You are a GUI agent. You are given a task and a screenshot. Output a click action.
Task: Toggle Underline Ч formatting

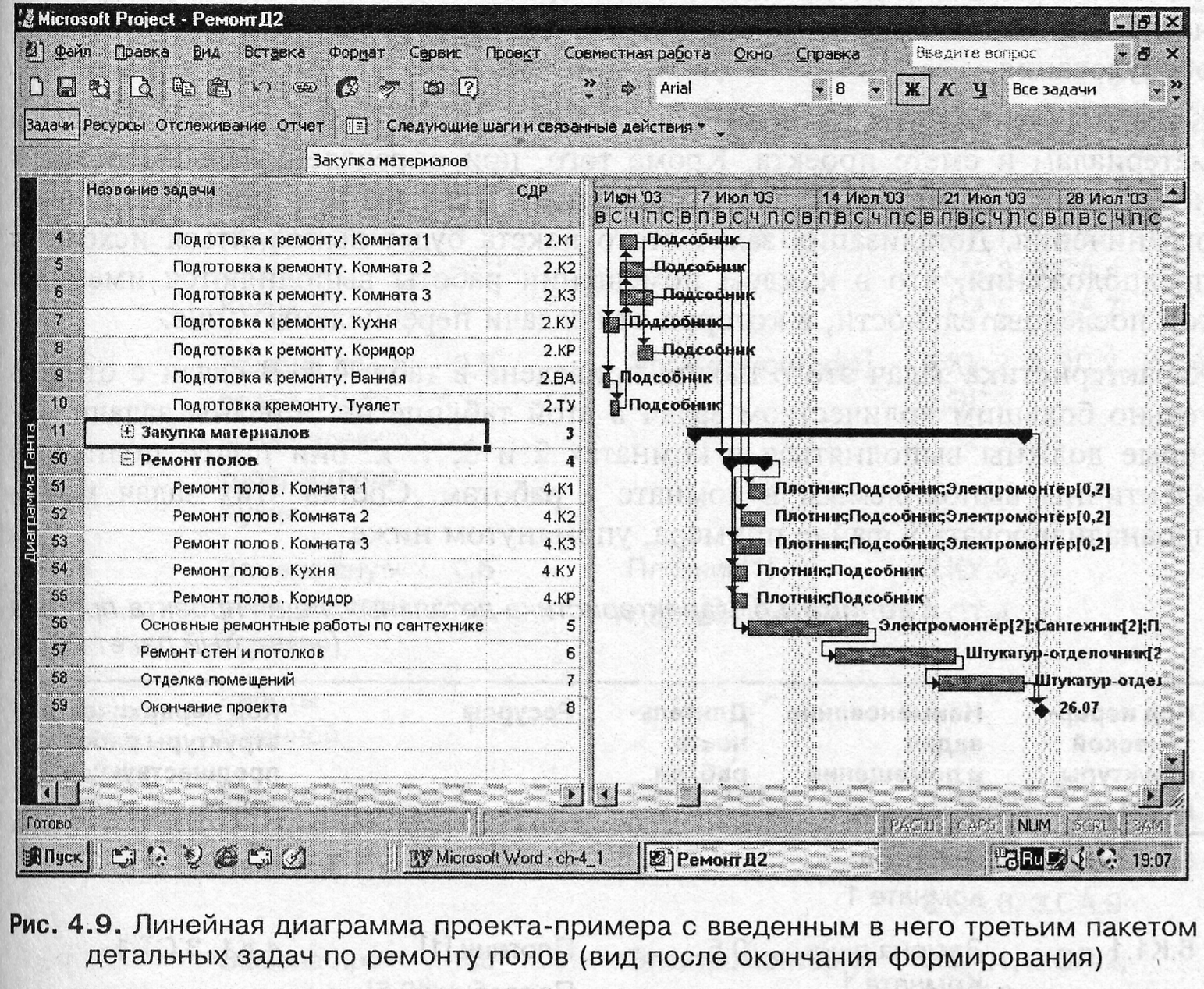[x=980, y=90]
